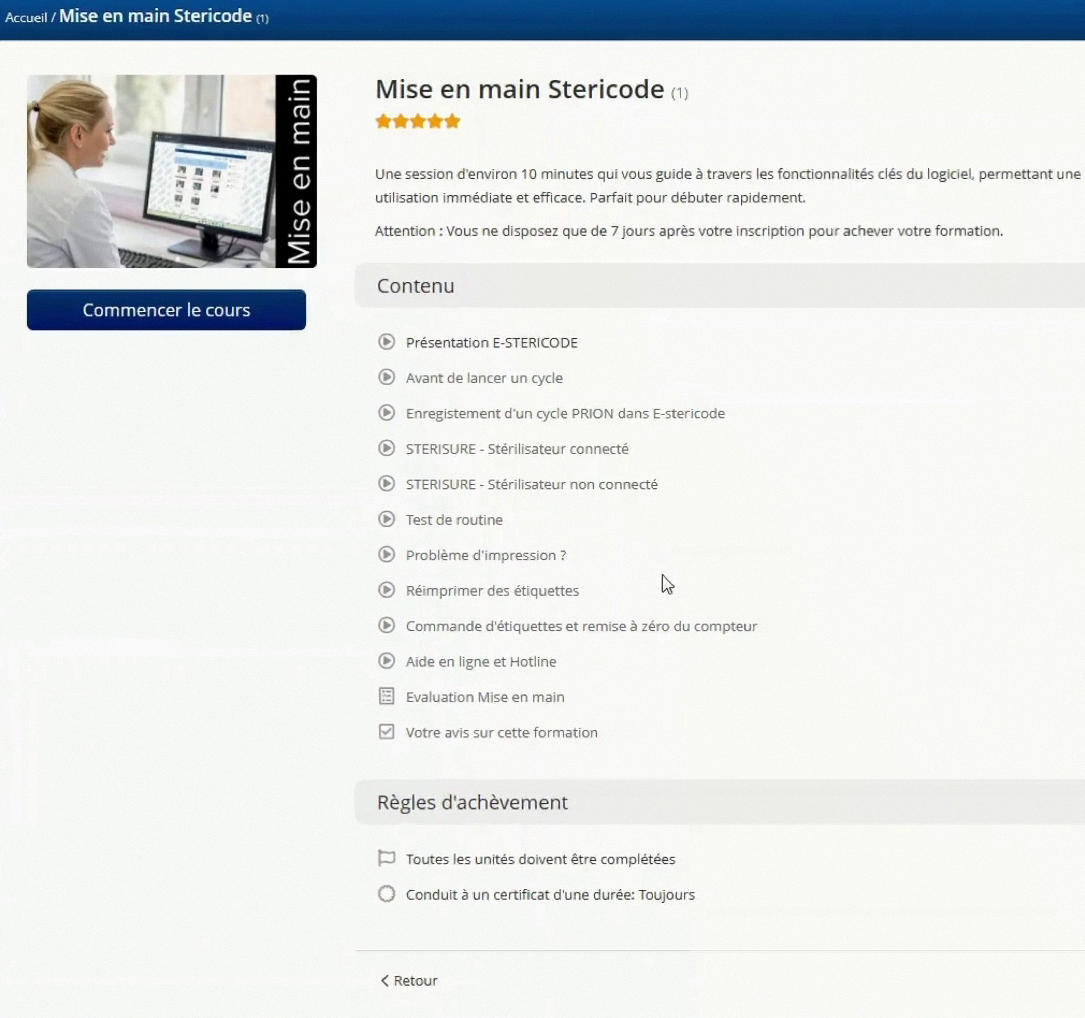This screenshot has height=1018, width=1085.
Task: Click the back chevron next to Retour
Action: pos(385,981)
